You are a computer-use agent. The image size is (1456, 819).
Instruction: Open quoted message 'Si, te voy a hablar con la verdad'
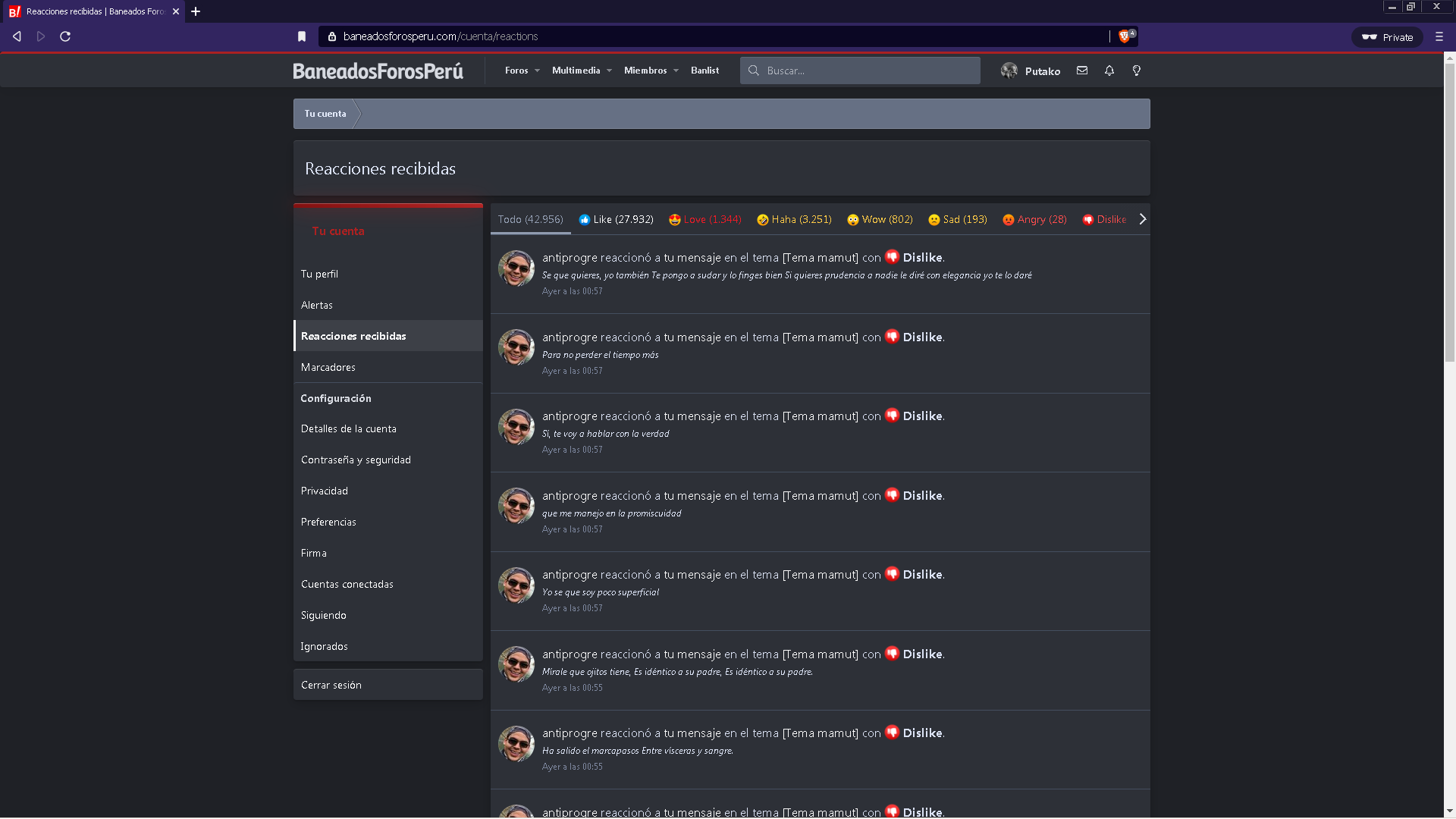[x=606, y=434]
